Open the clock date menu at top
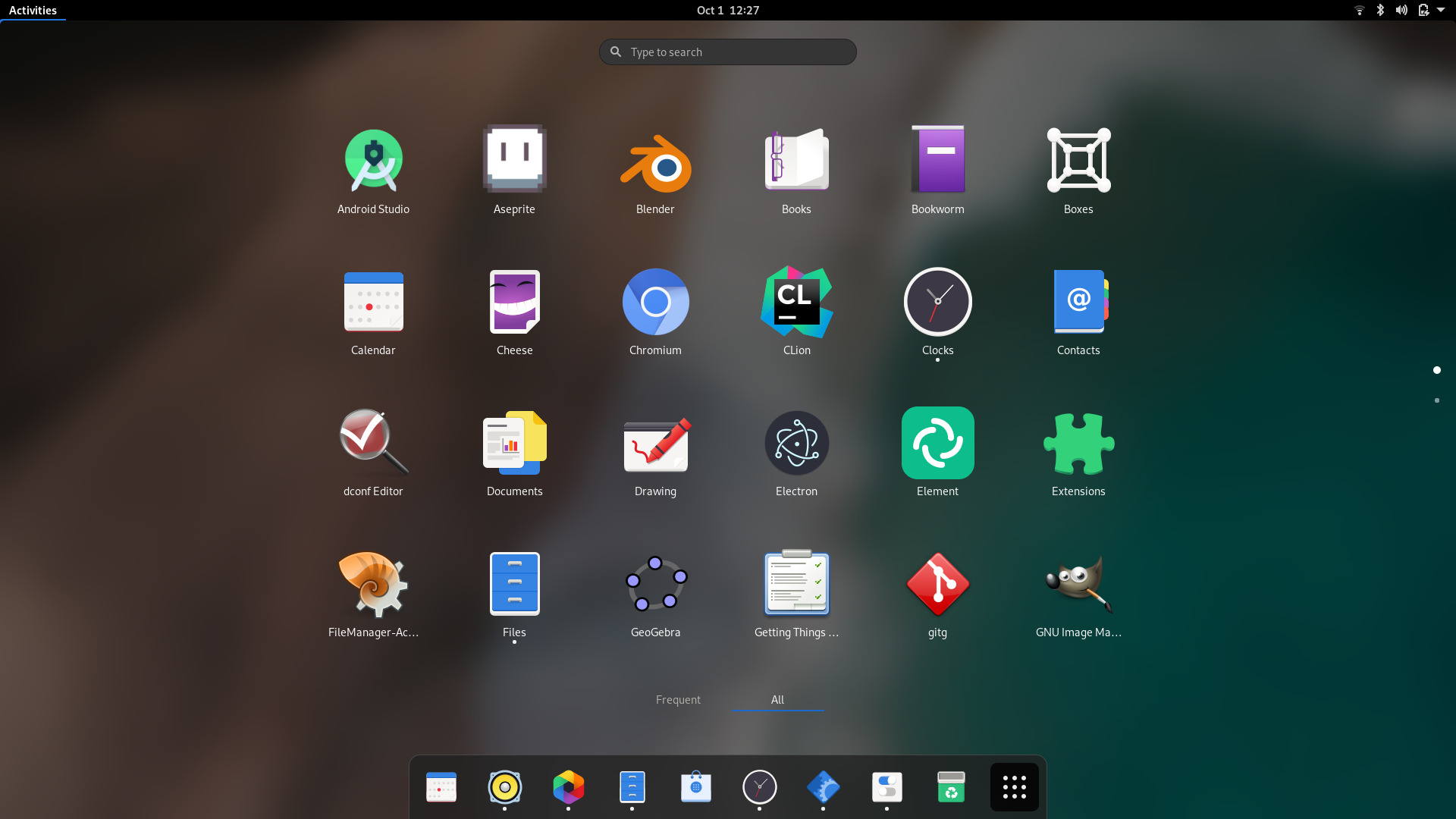 coord(727,10)
